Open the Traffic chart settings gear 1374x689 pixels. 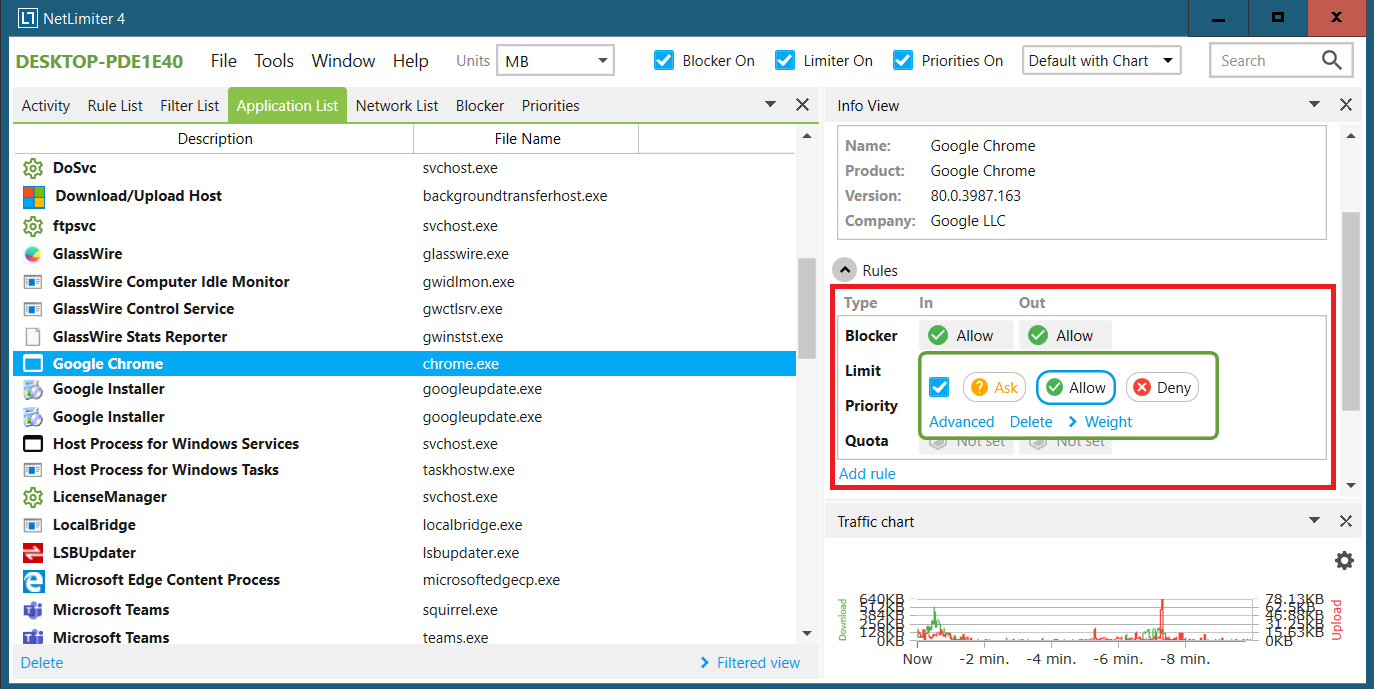coord(1345,561)
